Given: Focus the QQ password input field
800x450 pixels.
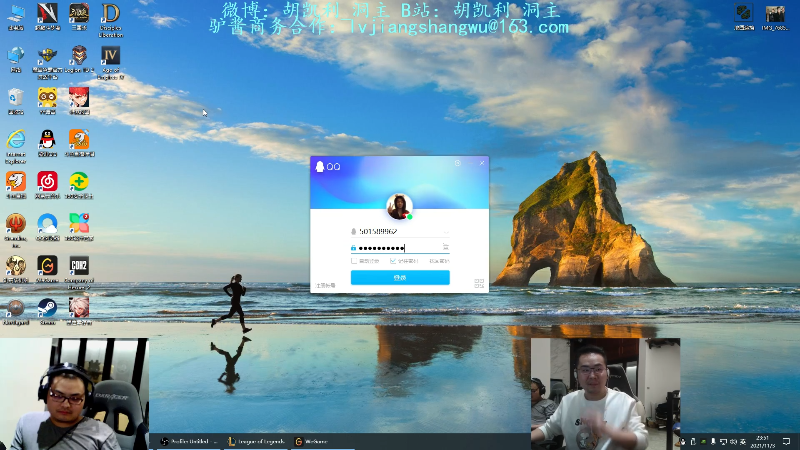Looking at the screenshot, I should click(x=399, y=248).
